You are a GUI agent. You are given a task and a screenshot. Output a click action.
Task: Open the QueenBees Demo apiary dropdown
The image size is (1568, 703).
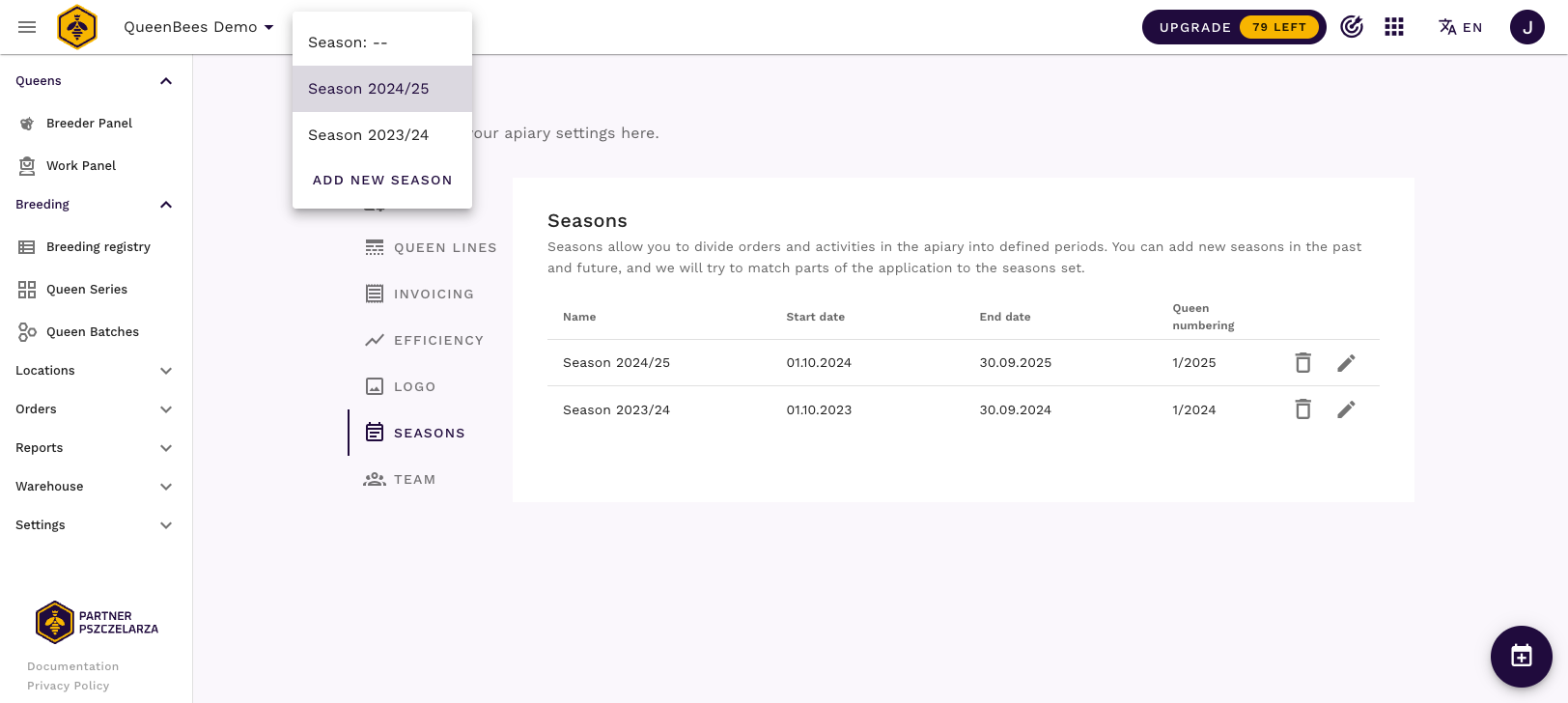[x=198, y=27]
